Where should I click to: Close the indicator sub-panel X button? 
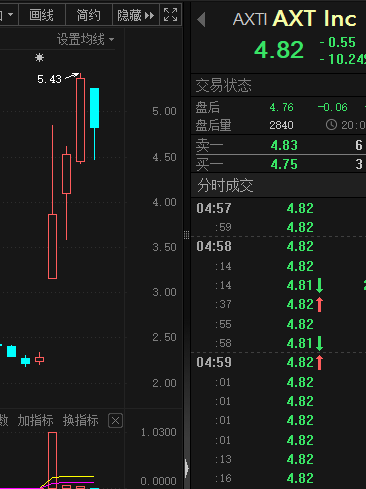[x=115, y=421]
